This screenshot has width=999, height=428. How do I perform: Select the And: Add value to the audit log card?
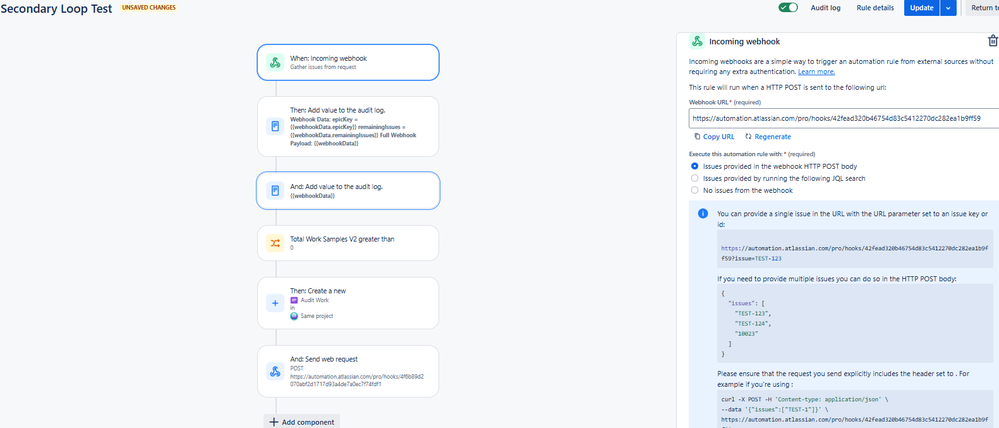348,190
